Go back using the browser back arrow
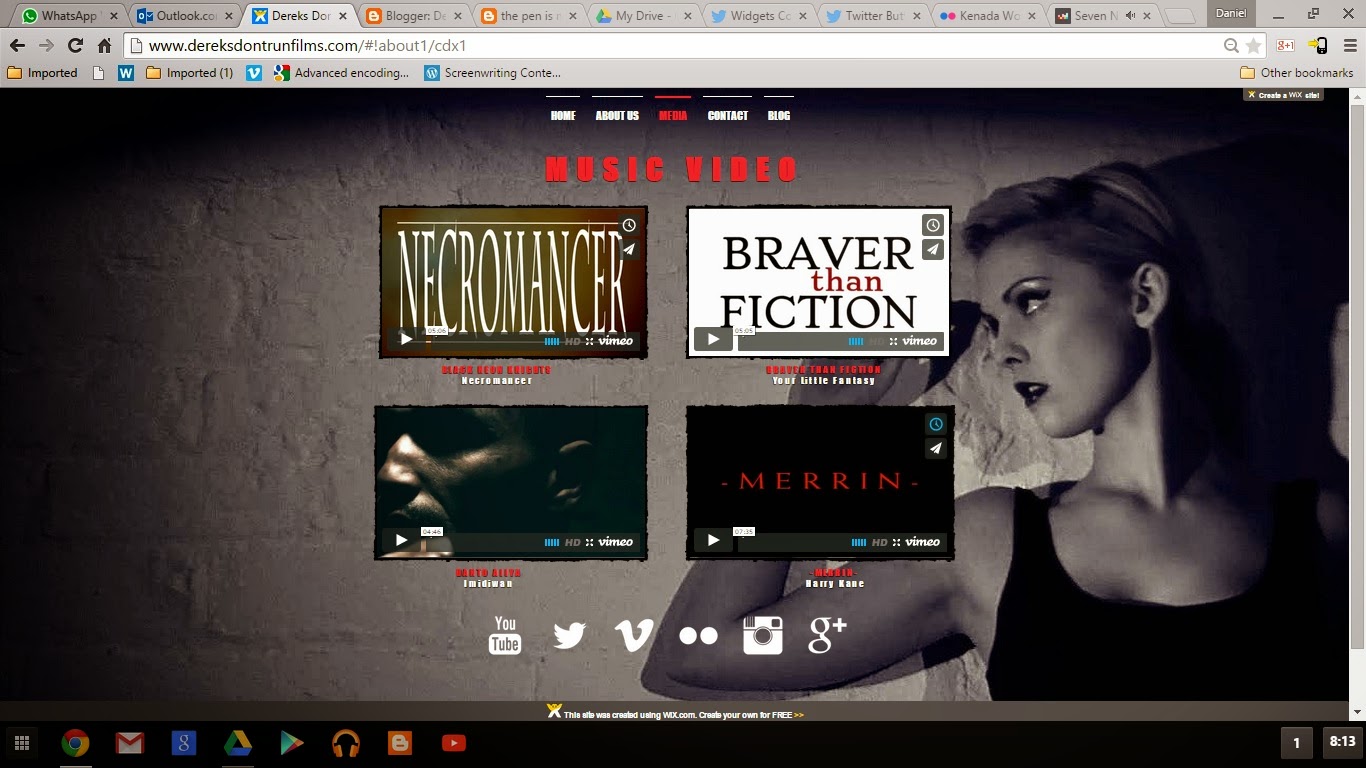The height and width of the screenshot is (768, 1366). [17, 46]
